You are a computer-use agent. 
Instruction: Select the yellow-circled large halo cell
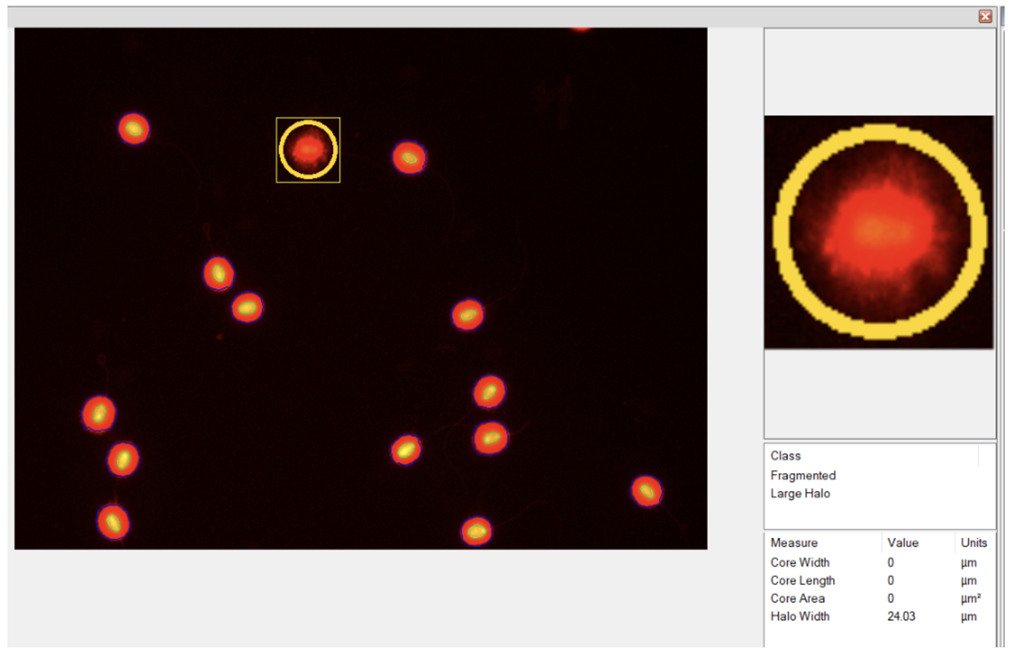308,149
